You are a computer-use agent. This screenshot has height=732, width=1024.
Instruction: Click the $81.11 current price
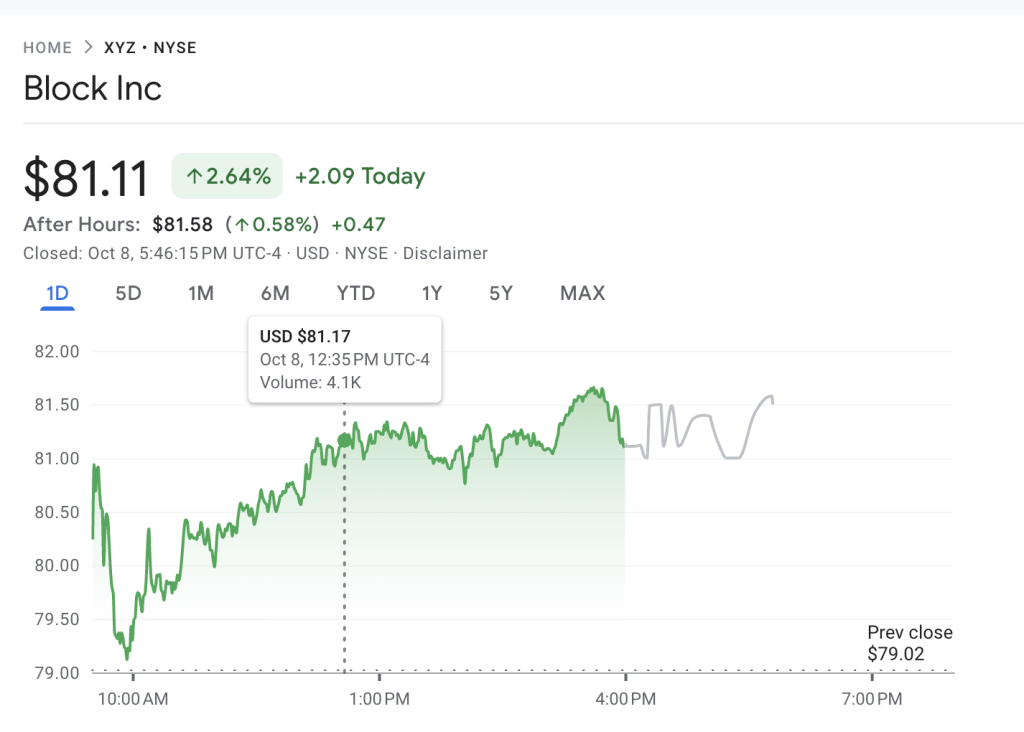point(86,179)
